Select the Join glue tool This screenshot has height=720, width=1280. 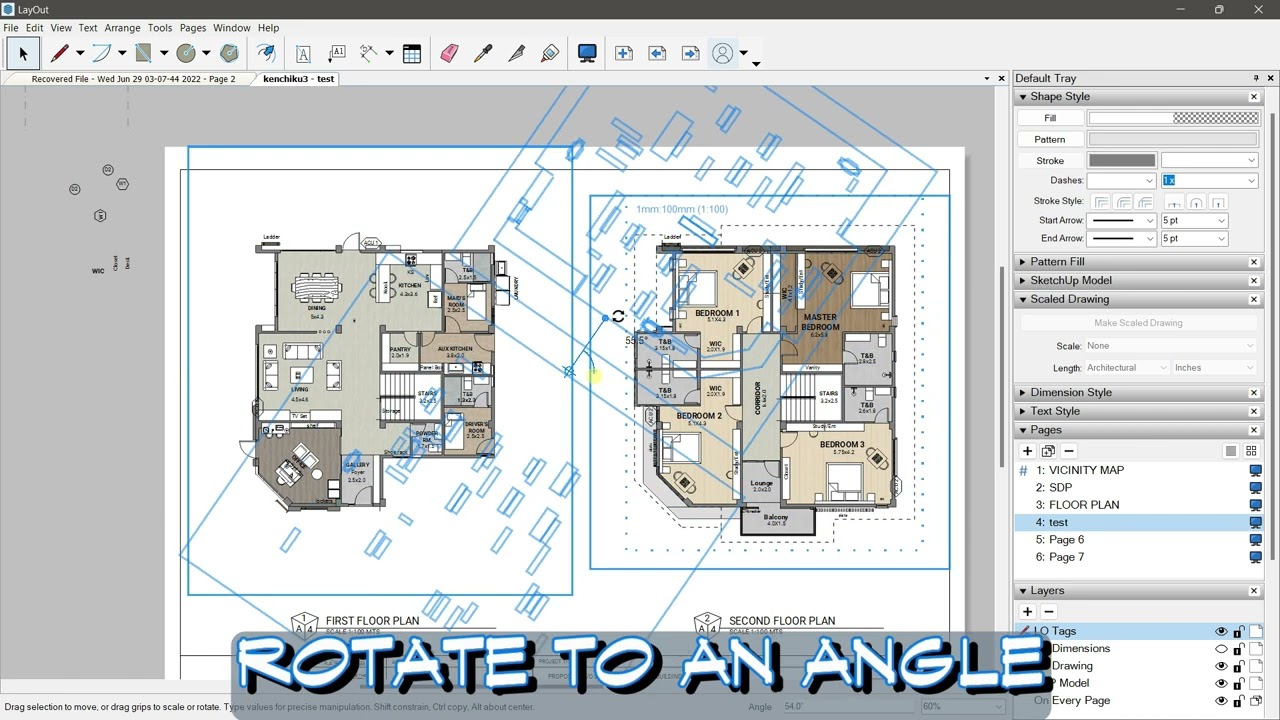point(550,54)
